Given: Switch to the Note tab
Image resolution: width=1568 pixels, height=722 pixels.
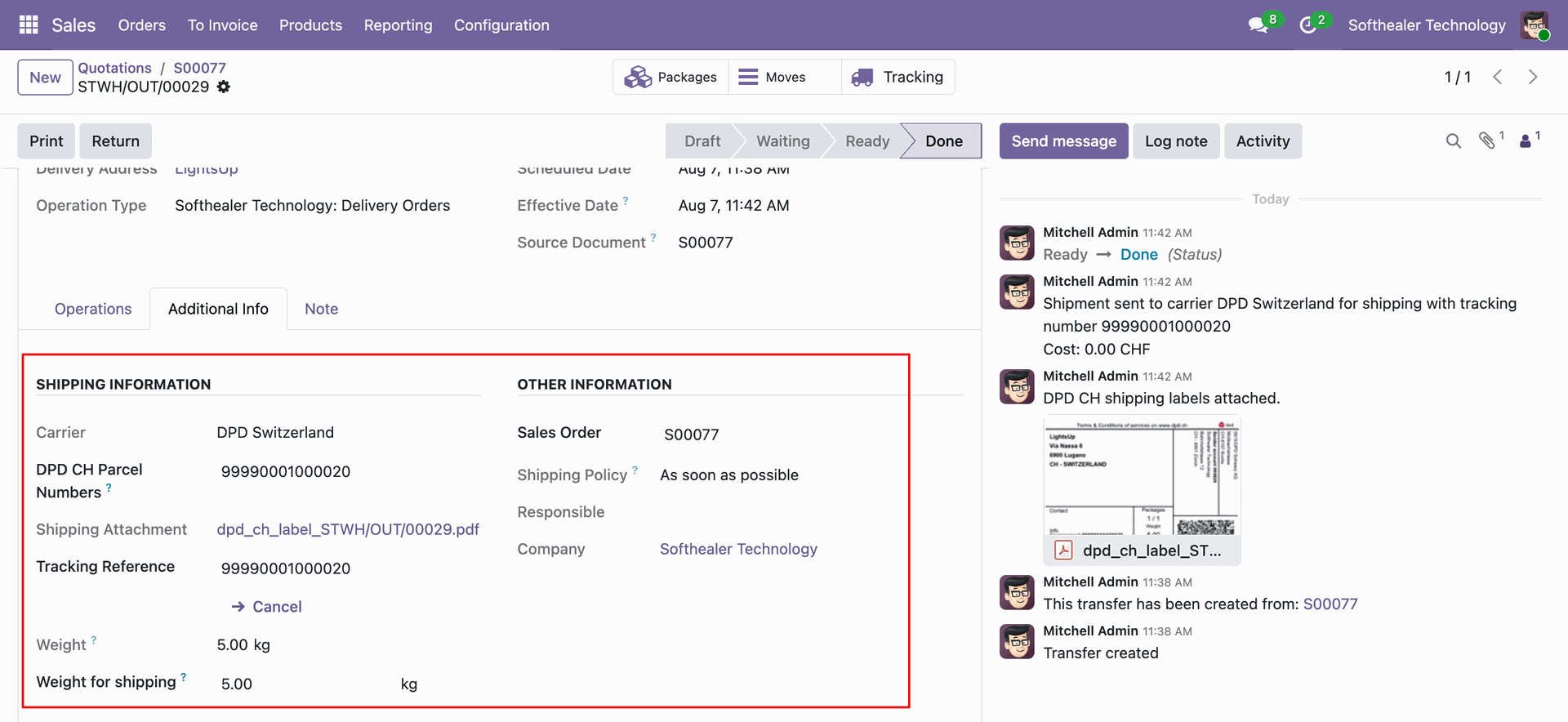Looking at the screenshot, I should pos(322,309).
